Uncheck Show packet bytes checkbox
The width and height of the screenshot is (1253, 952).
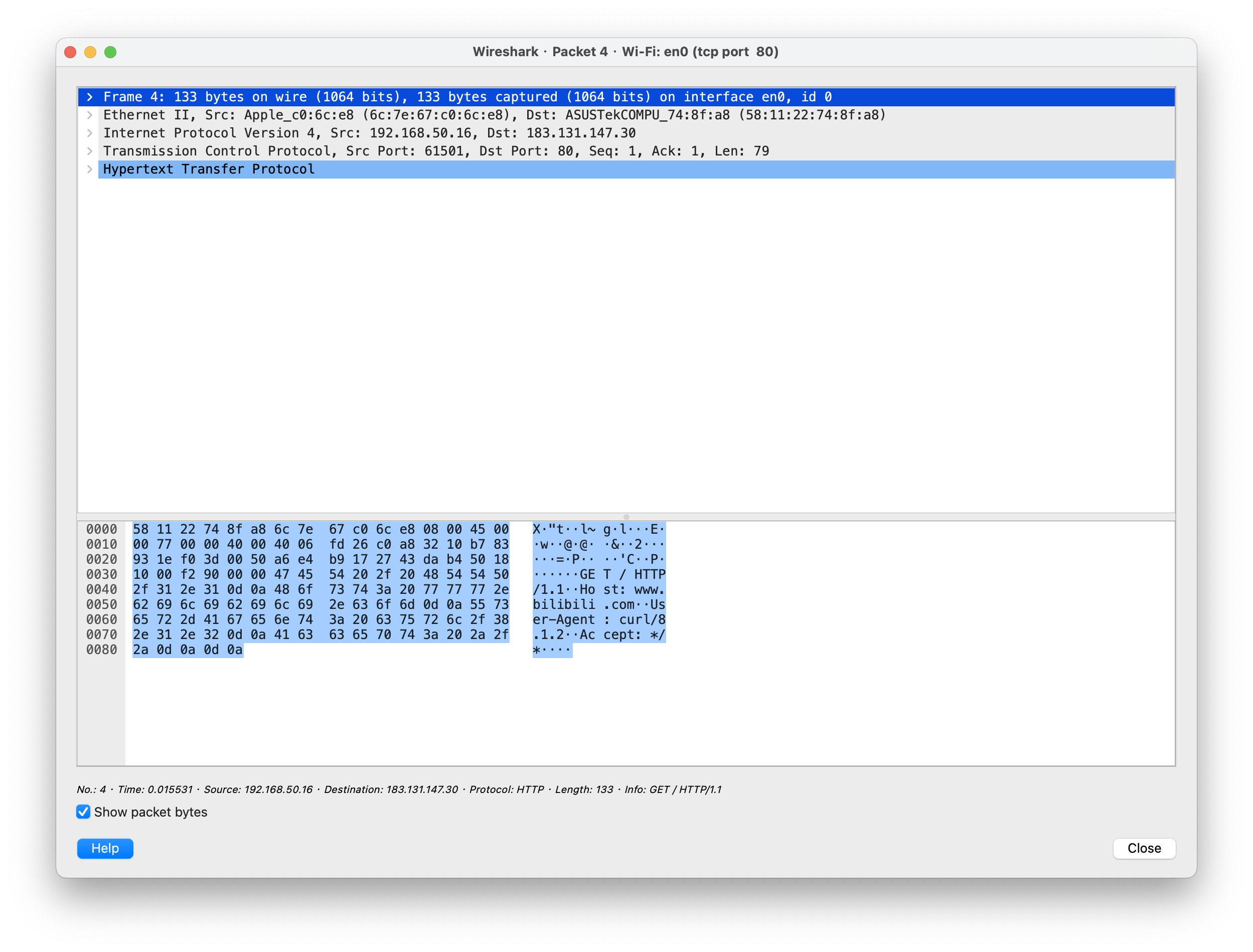click(83, 812)
